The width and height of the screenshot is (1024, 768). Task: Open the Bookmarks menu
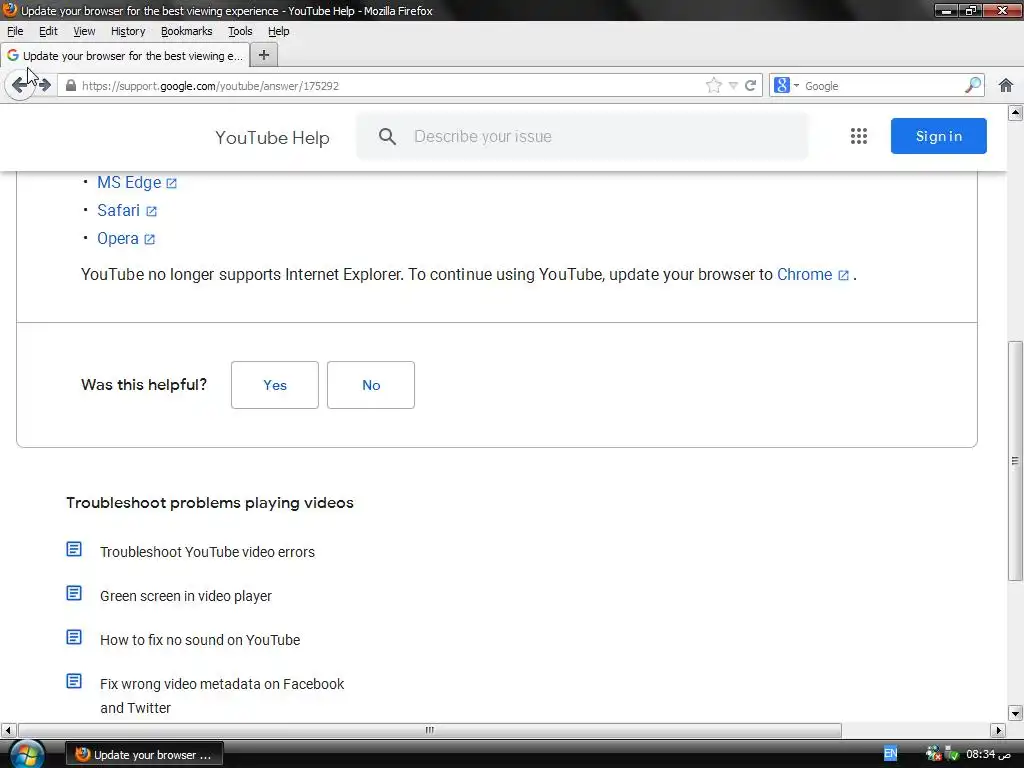click(187, 31)
